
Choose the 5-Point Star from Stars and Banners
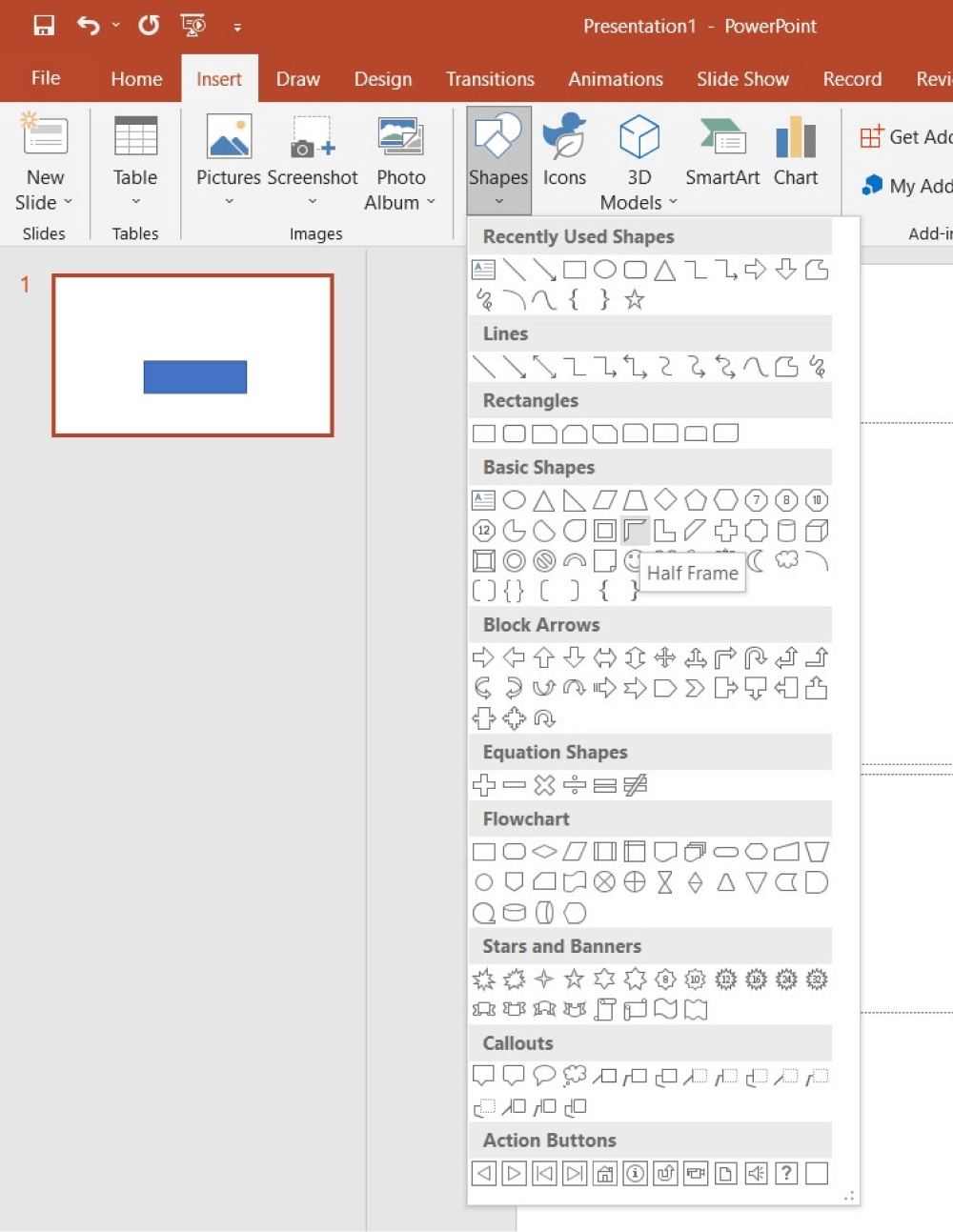(575, 979)
